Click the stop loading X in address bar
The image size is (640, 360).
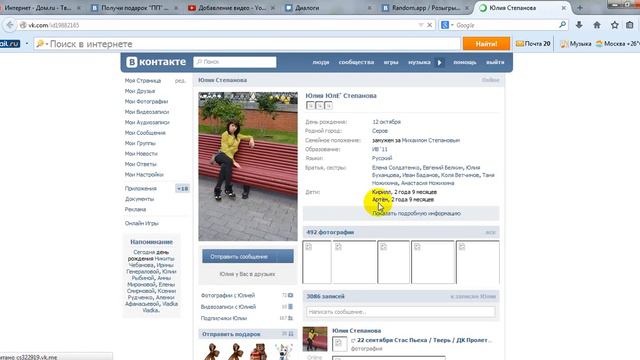[429, 25]
